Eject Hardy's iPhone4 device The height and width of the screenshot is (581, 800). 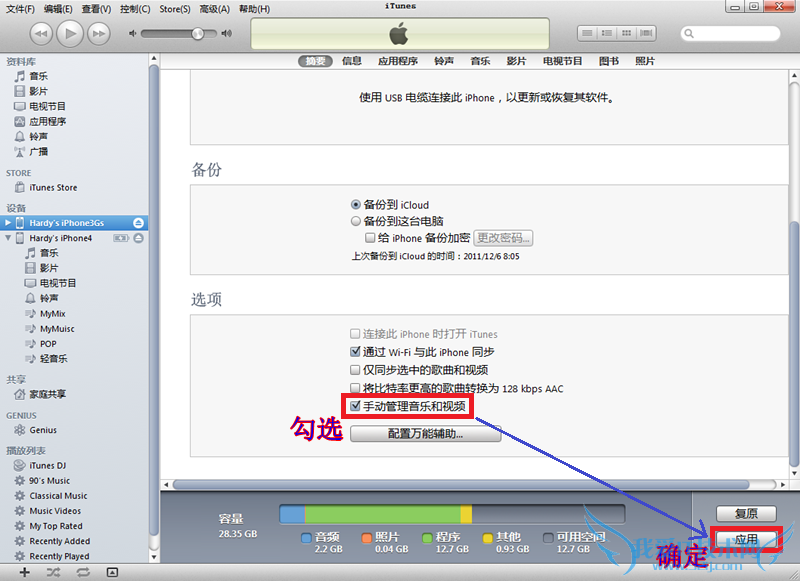click(x=139, y=238)
